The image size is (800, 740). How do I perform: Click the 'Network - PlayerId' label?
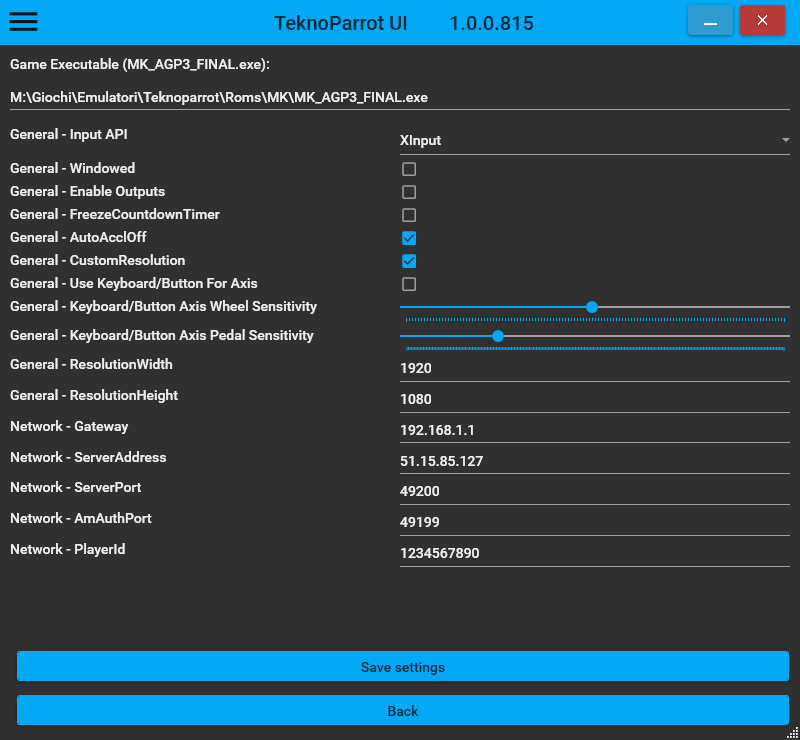pyautogui.click(x=68, y=550)
